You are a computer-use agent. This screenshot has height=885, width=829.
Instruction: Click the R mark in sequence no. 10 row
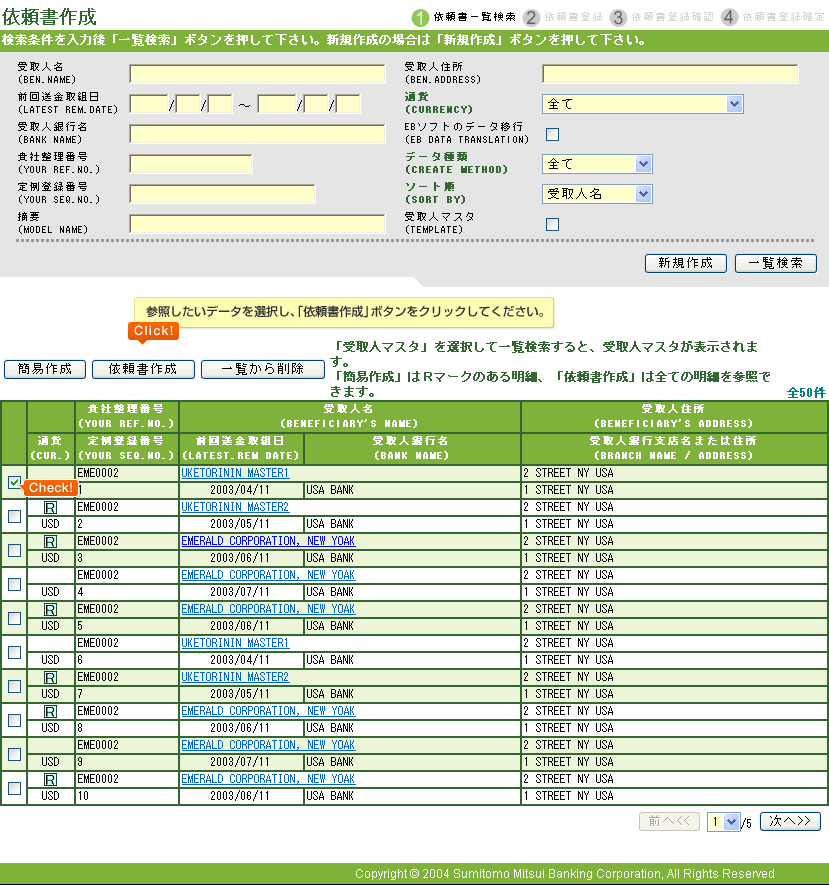[50, 779]
